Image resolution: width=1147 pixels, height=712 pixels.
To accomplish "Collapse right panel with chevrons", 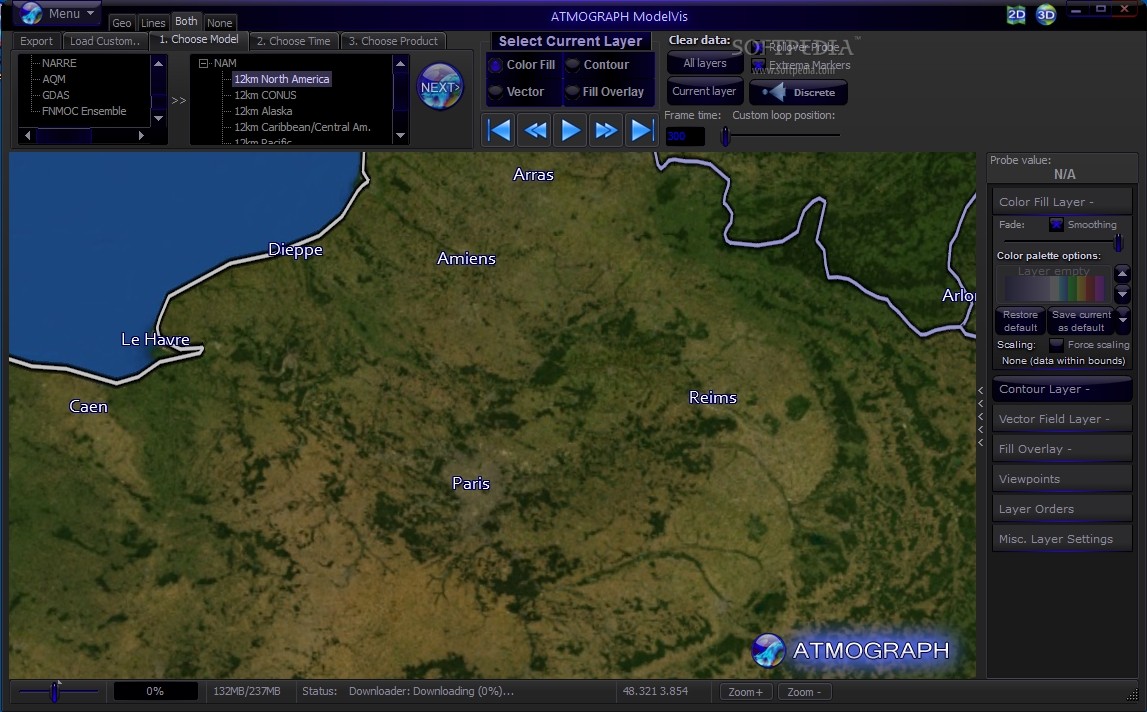I will pos(981,416).
